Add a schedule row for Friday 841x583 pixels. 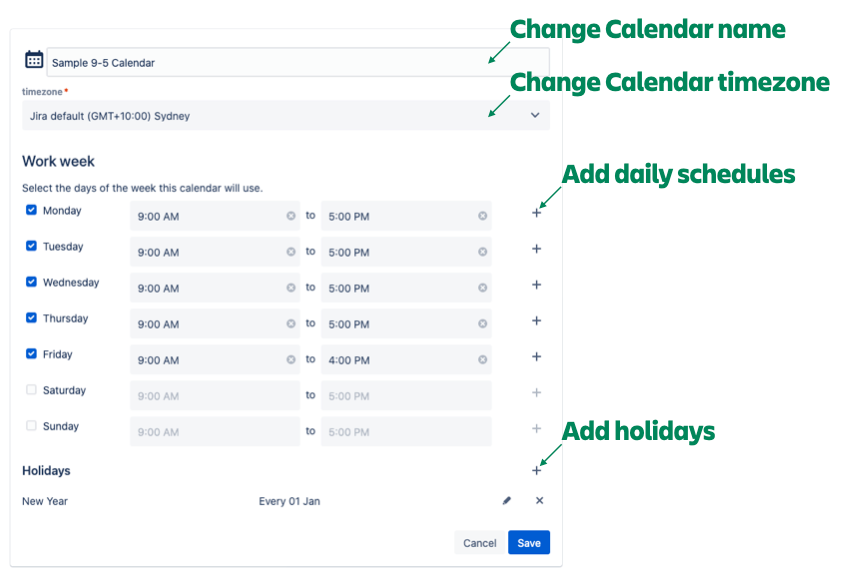537,357
